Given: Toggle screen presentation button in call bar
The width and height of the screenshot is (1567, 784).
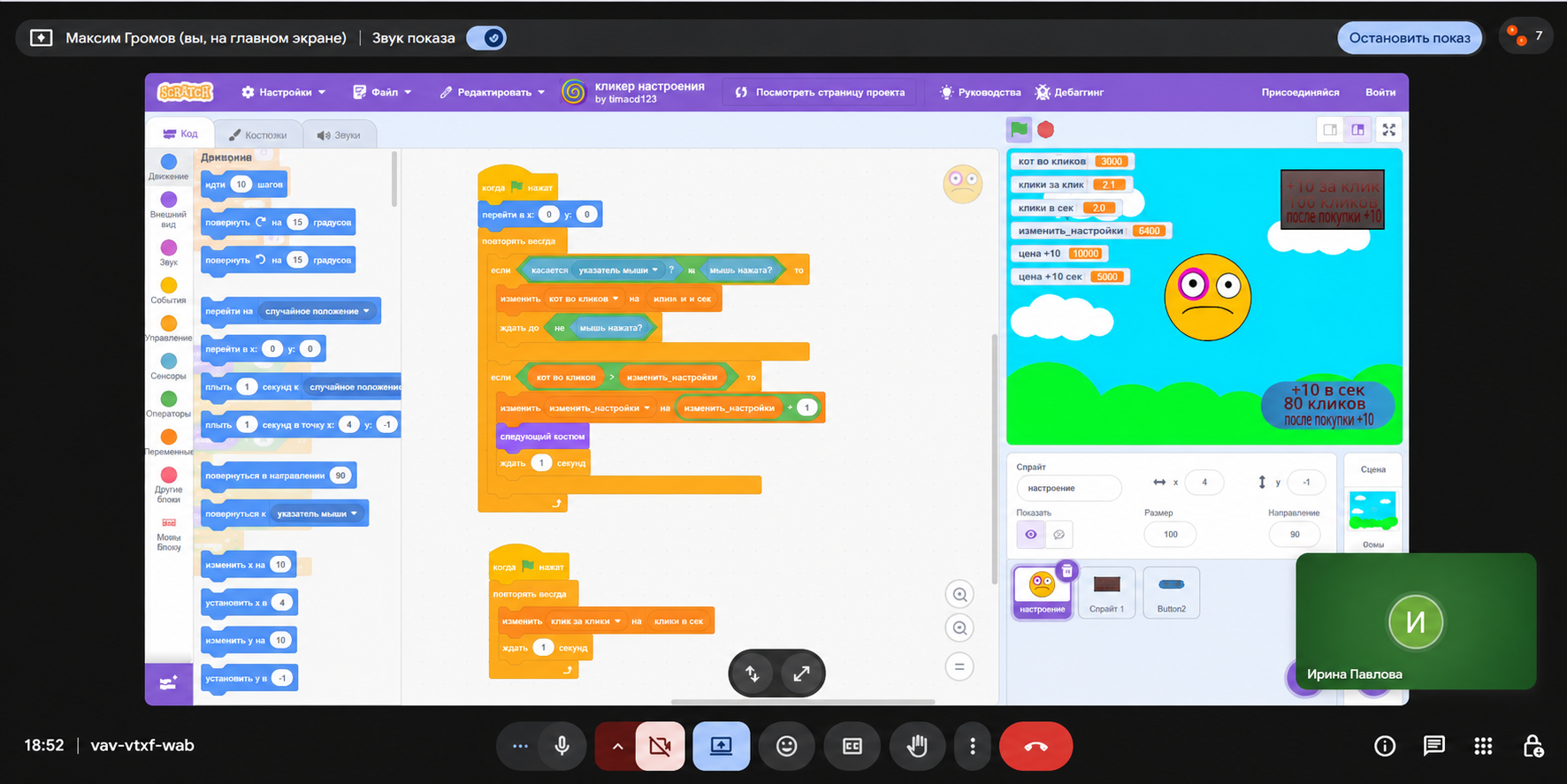Looking at the screenshot, I should click(722, 746).
